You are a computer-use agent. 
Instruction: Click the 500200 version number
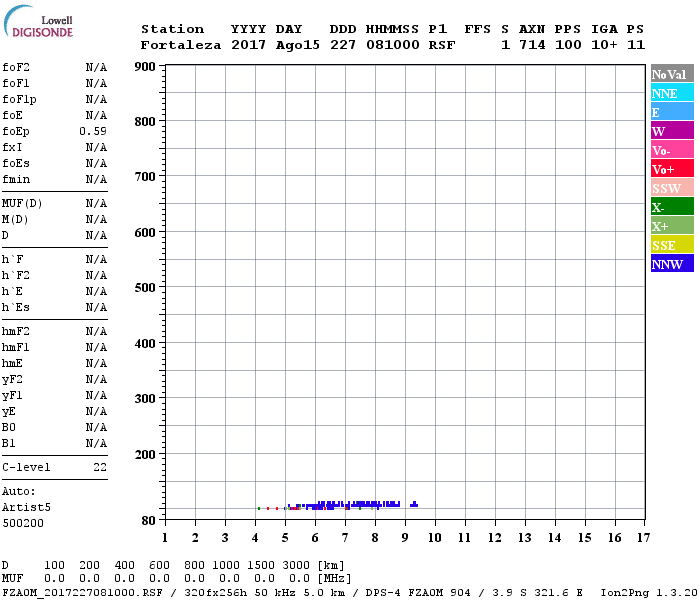coord(23,524)
